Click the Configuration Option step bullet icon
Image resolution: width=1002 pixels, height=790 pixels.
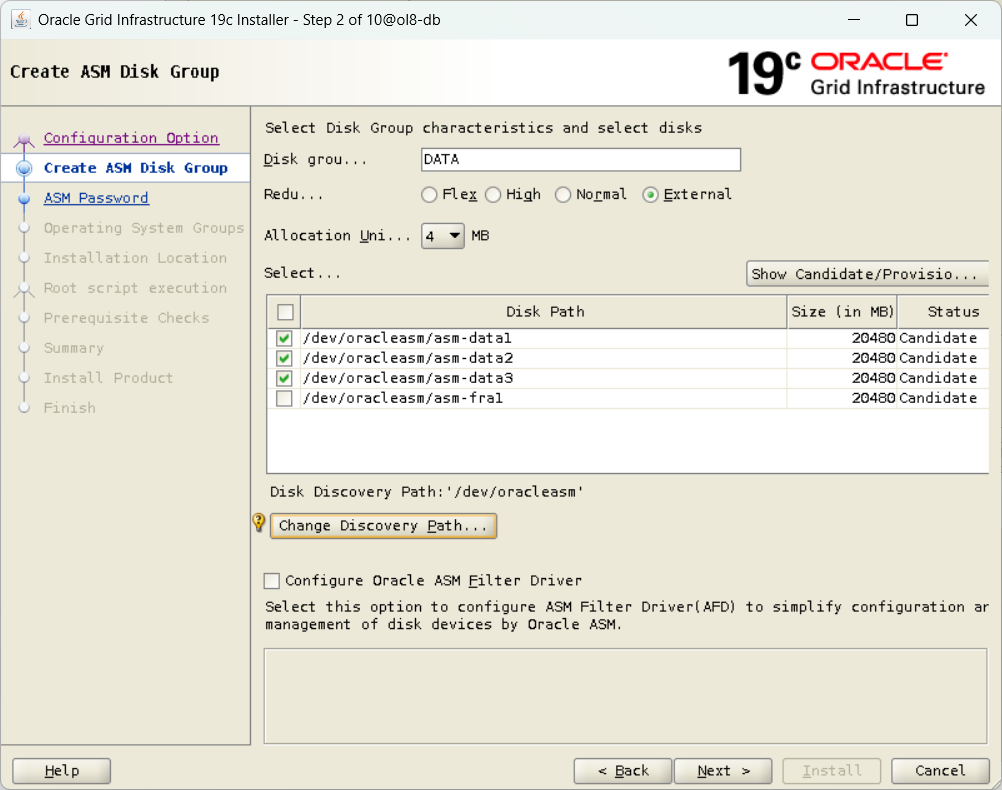coord(24,139)
